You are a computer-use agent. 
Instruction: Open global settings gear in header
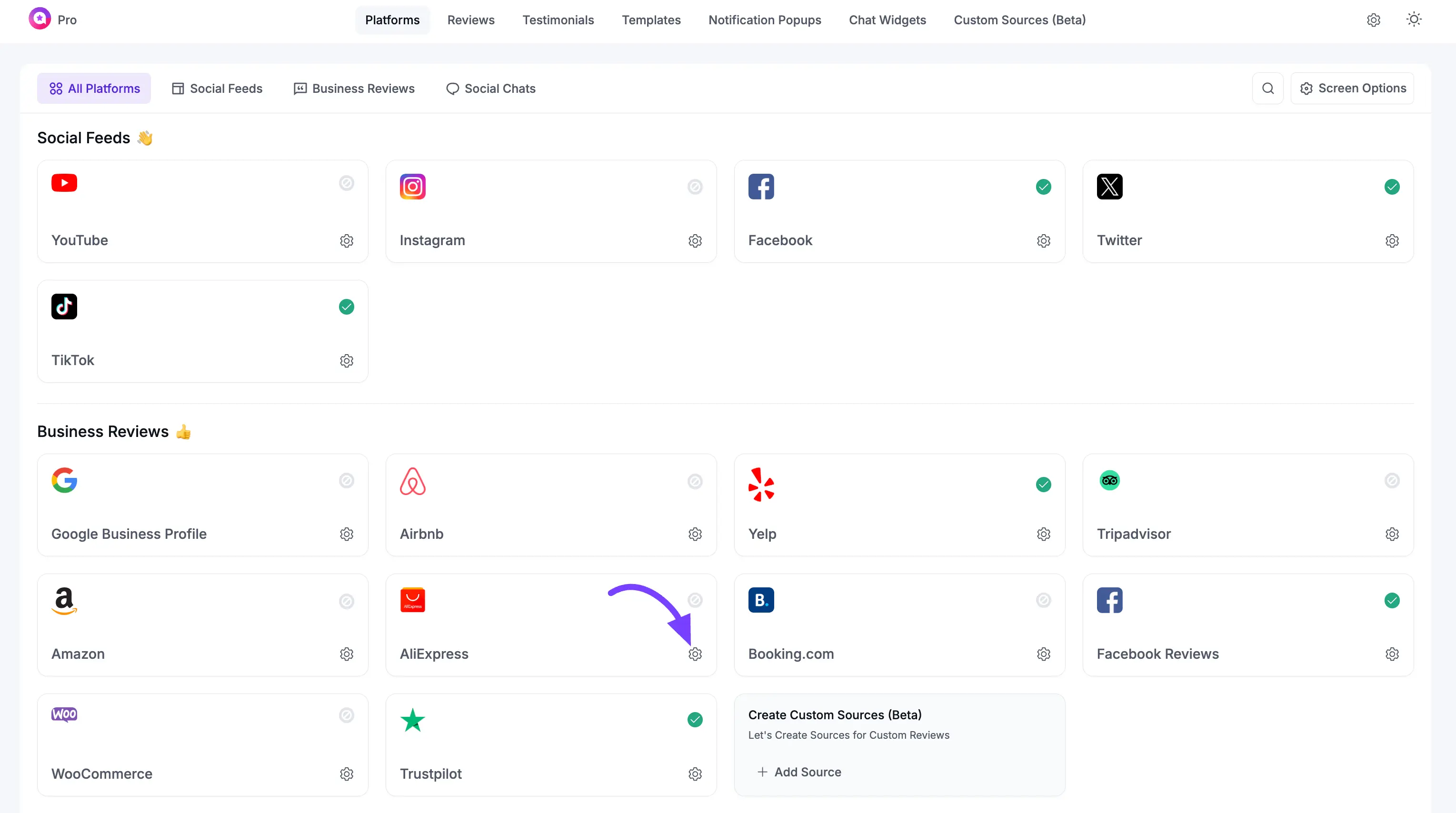[x=1374, y=20]
